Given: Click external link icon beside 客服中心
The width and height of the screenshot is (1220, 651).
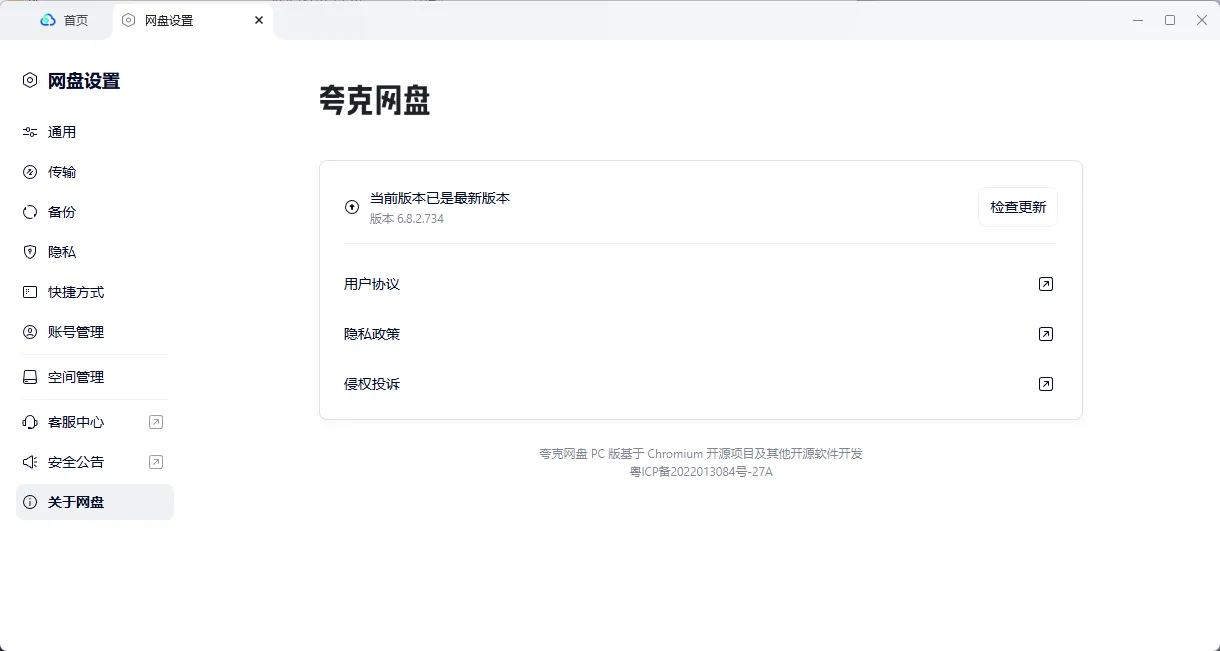Looking at the screenshot, I should click(156, 422).
